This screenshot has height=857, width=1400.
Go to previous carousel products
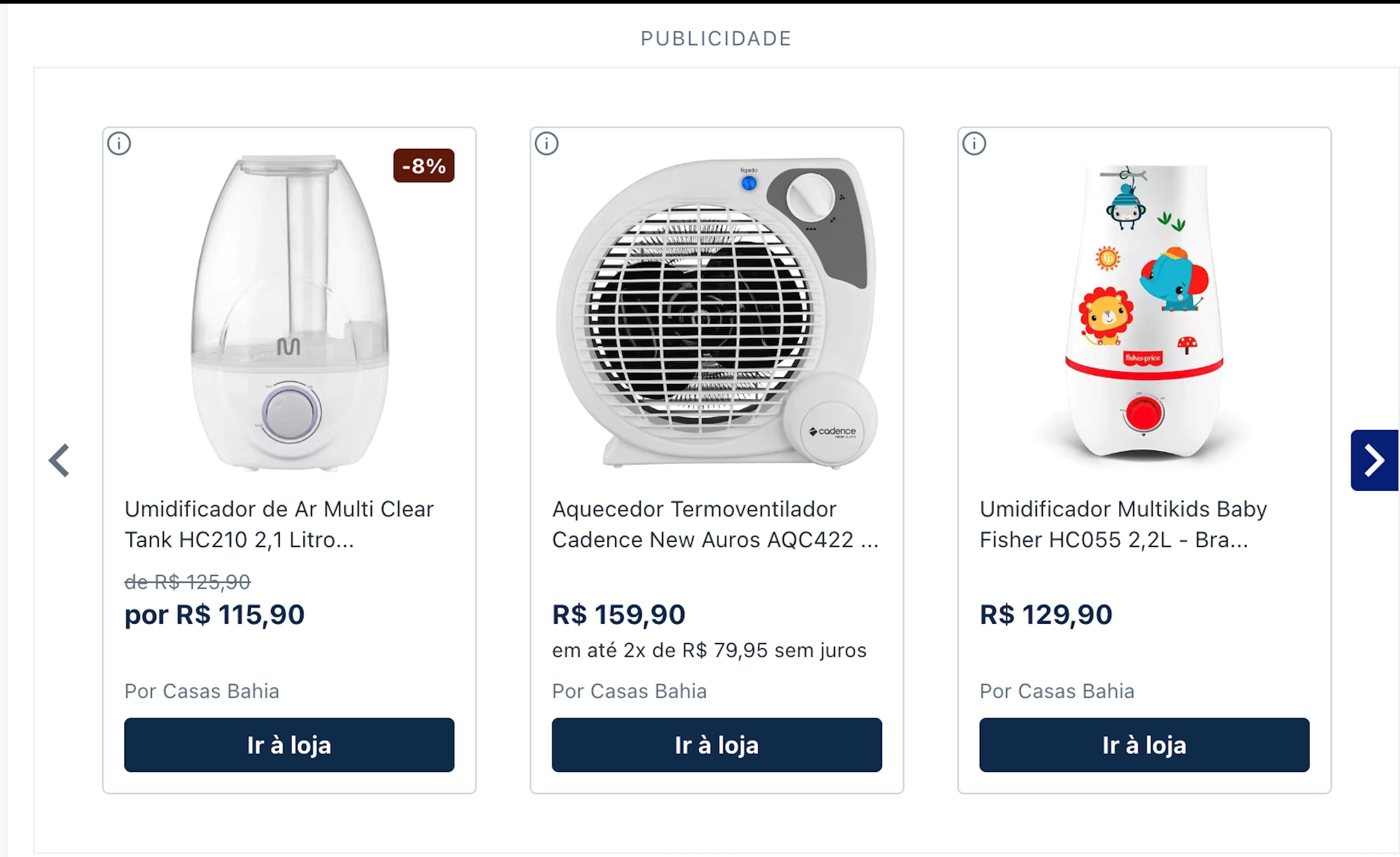pos(59,460)
